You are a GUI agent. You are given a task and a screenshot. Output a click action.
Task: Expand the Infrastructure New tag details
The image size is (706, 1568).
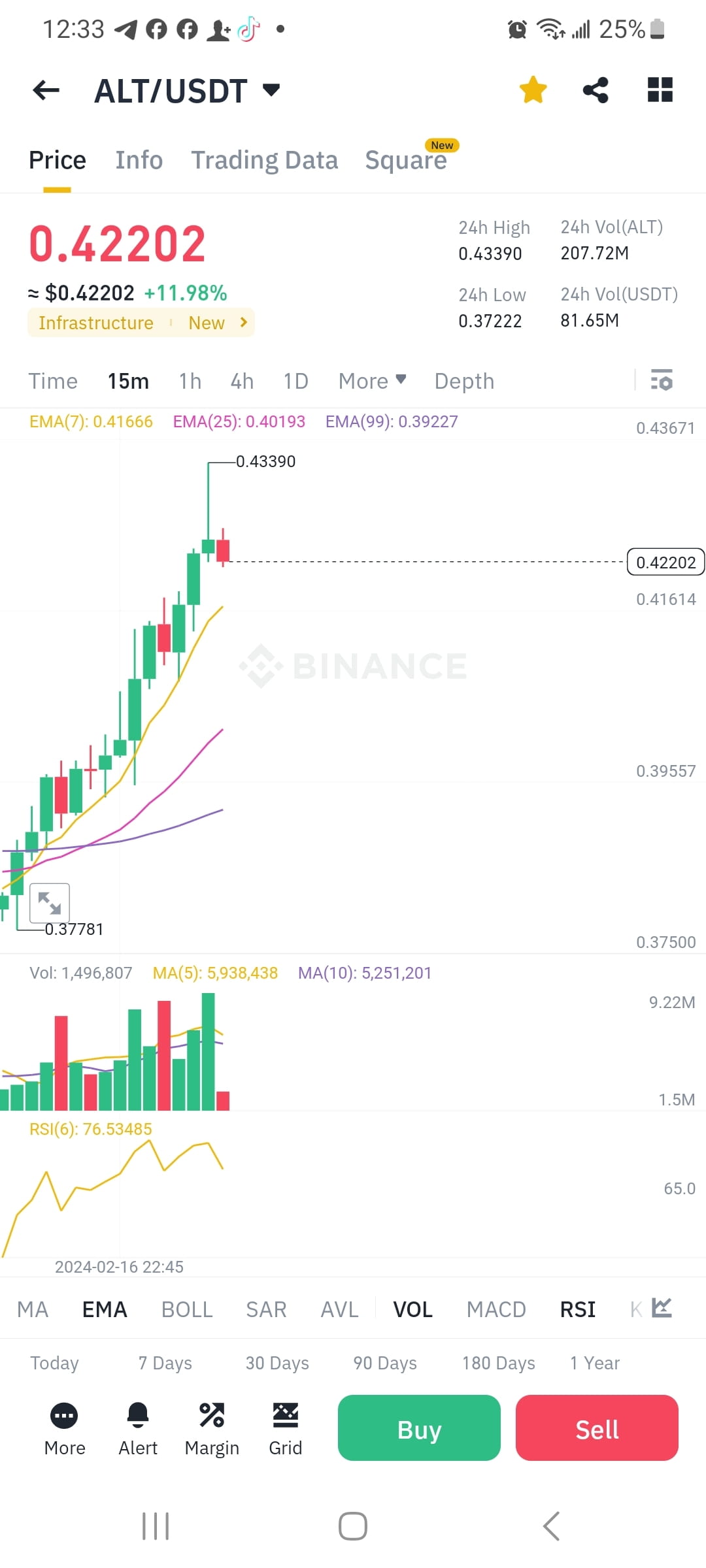(x=141, y=322)
